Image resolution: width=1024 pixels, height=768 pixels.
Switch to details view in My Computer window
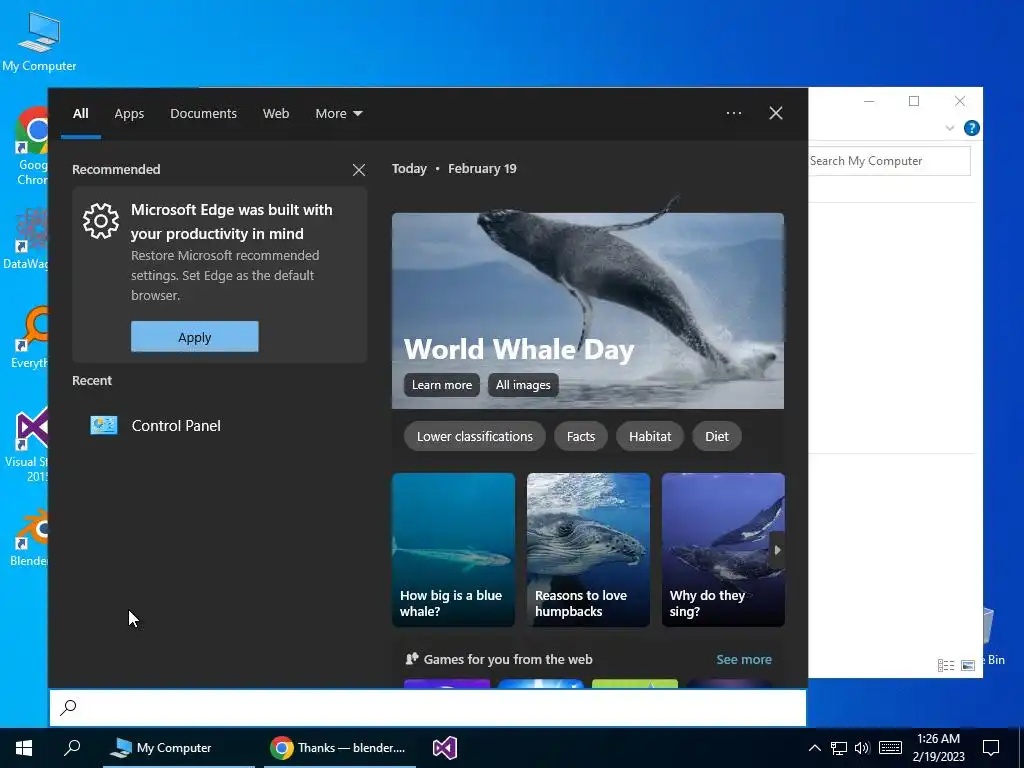tap(946, 665)
